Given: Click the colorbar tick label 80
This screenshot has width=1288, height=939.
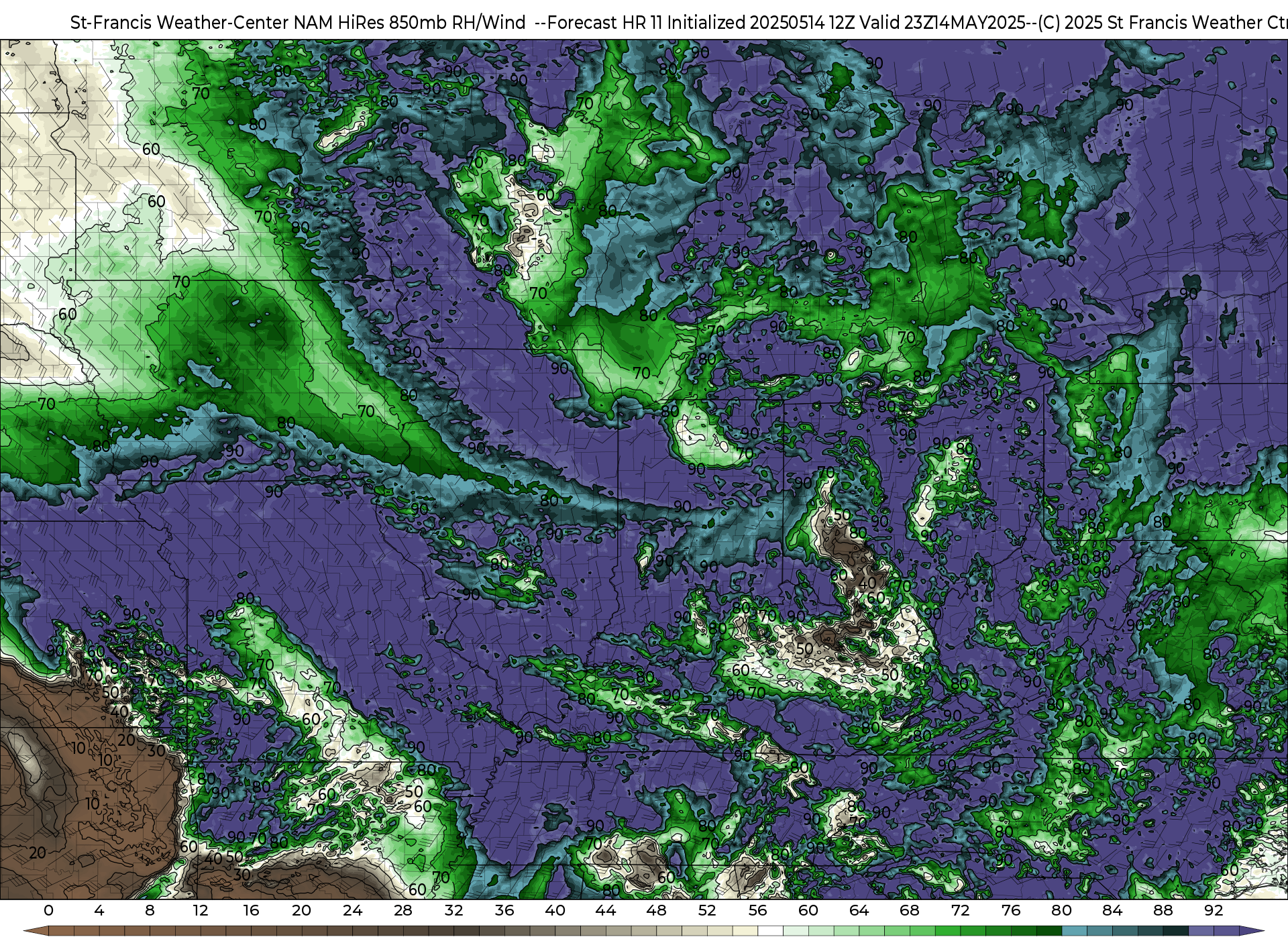Looking at the screenshot, I should tap(1061, 911).
